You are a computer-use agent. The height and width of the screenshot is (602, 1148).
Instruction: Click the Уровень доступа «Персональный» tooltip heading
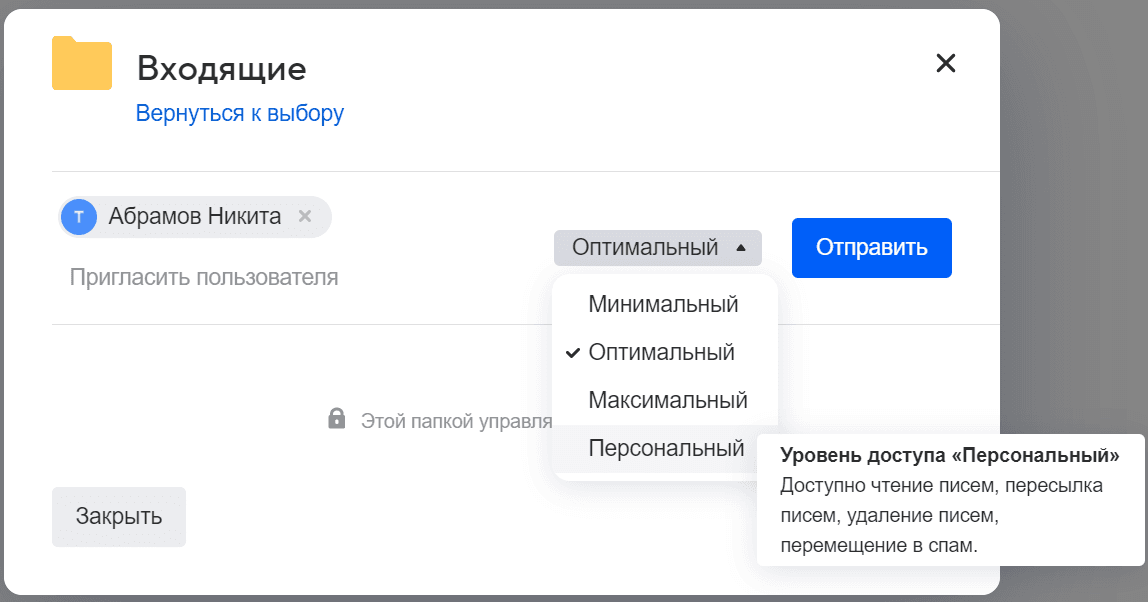[950, 456]
